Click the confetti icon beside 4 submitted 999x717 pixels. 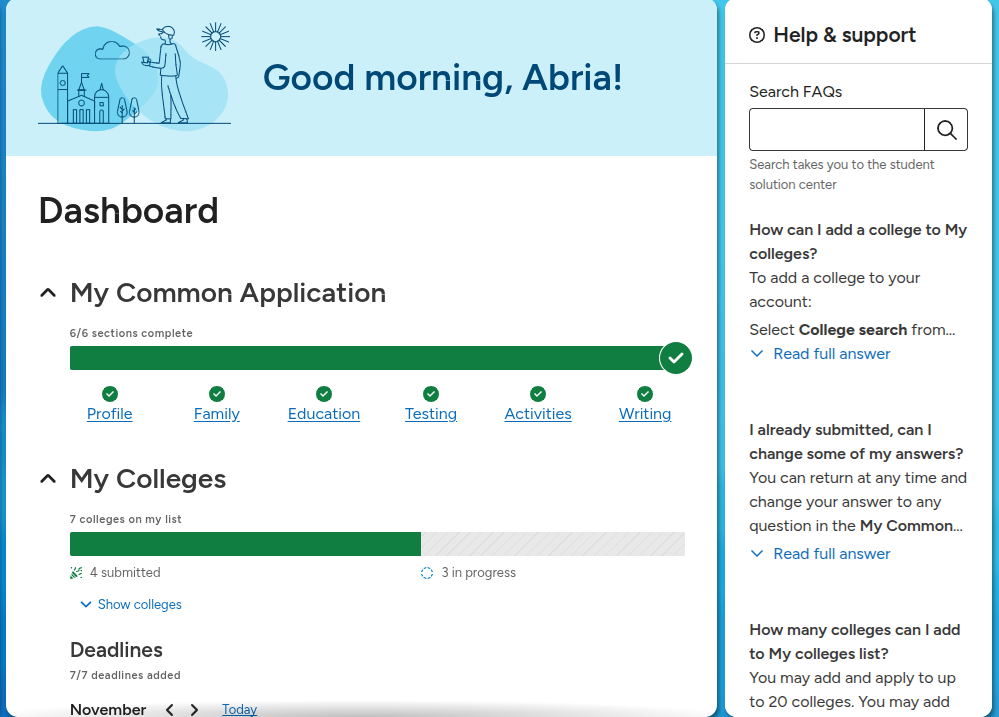[76, 572]
